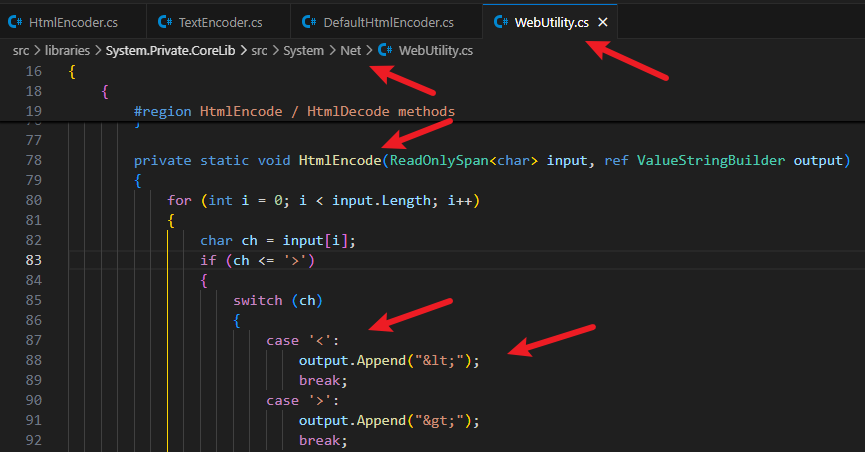Click line number 83 in the gutter
Screen dimensions: 865x452
(34, 260)
